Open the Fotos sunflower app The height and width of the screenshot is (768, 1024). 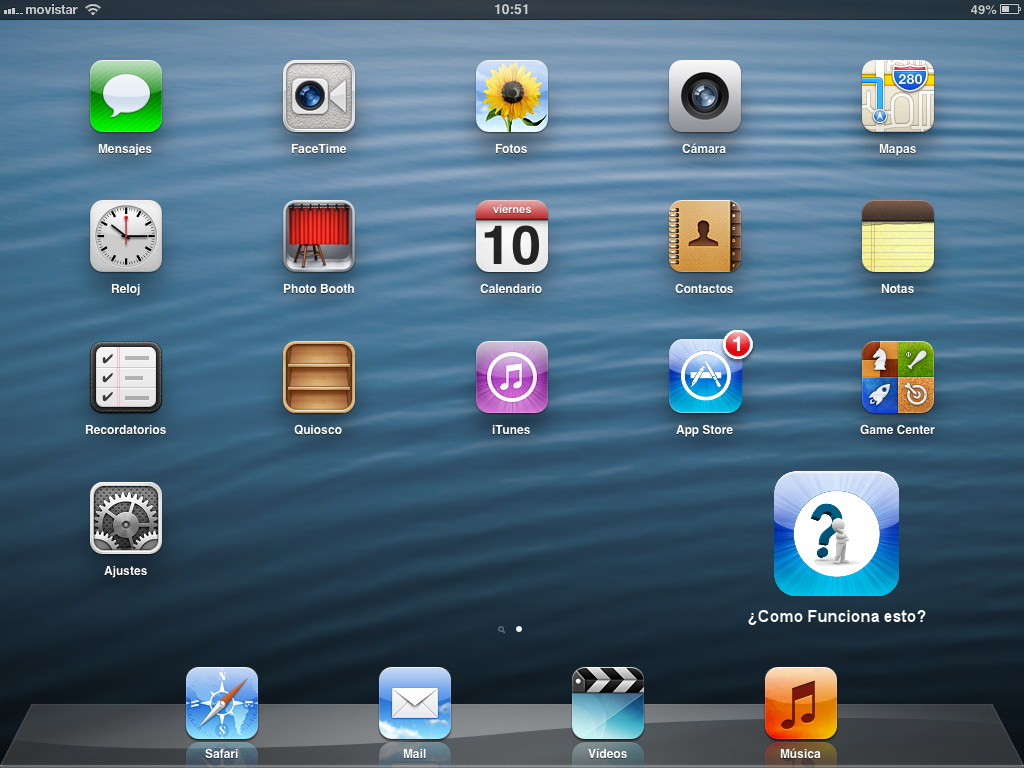click(511, 97)
